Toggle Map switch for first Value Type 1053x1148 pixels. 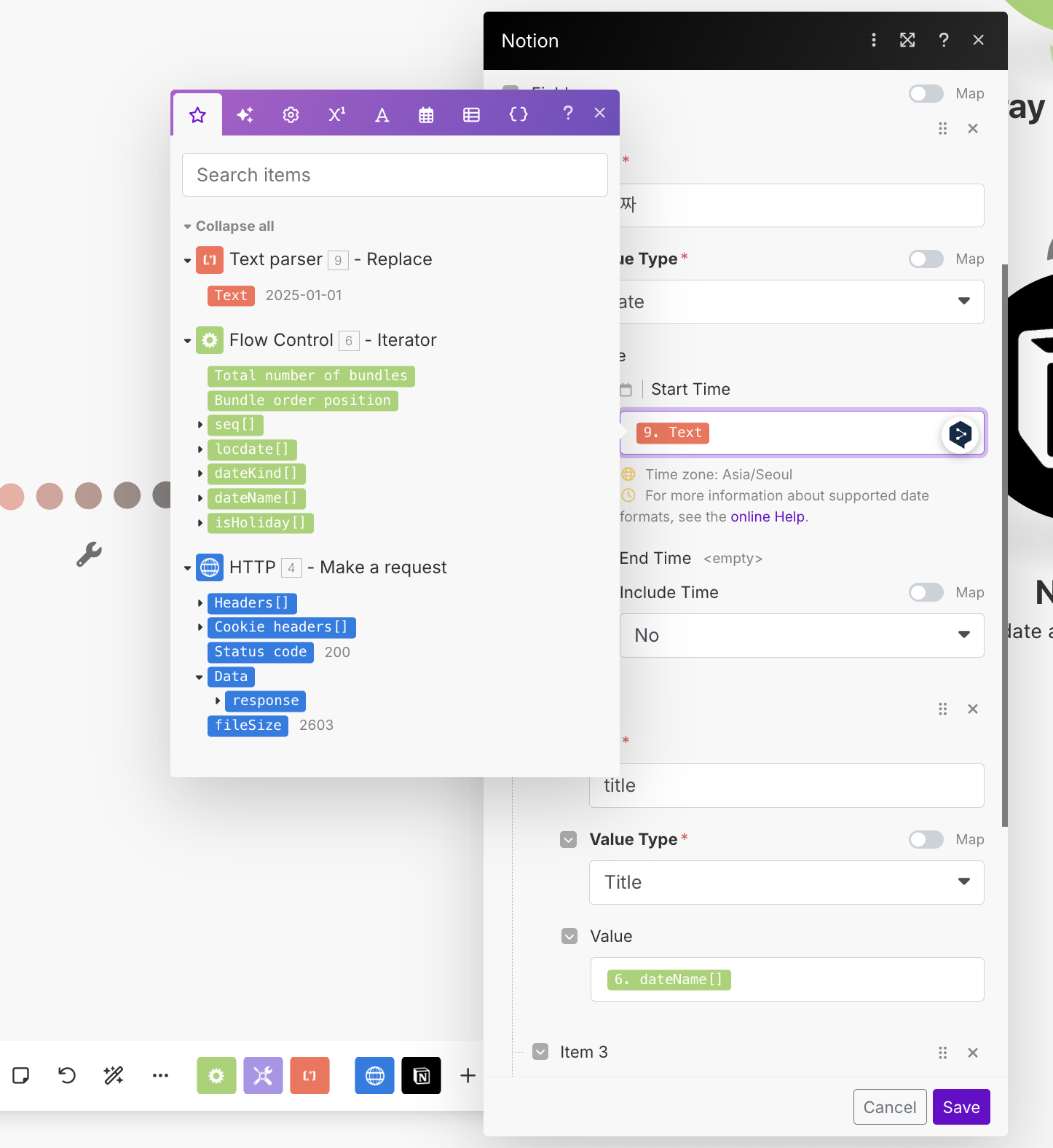click(926, 259)
